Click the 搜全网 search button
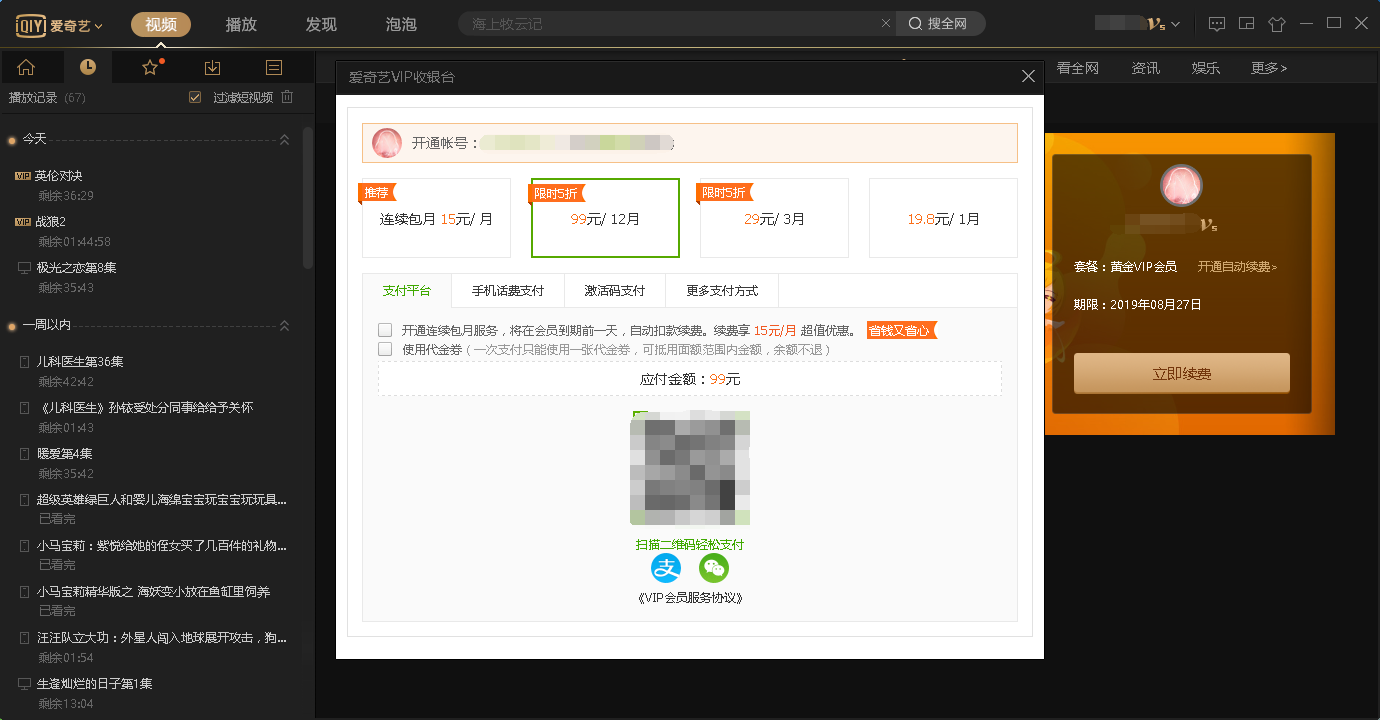Screen dimensions: 1380x720 [939, 24]
